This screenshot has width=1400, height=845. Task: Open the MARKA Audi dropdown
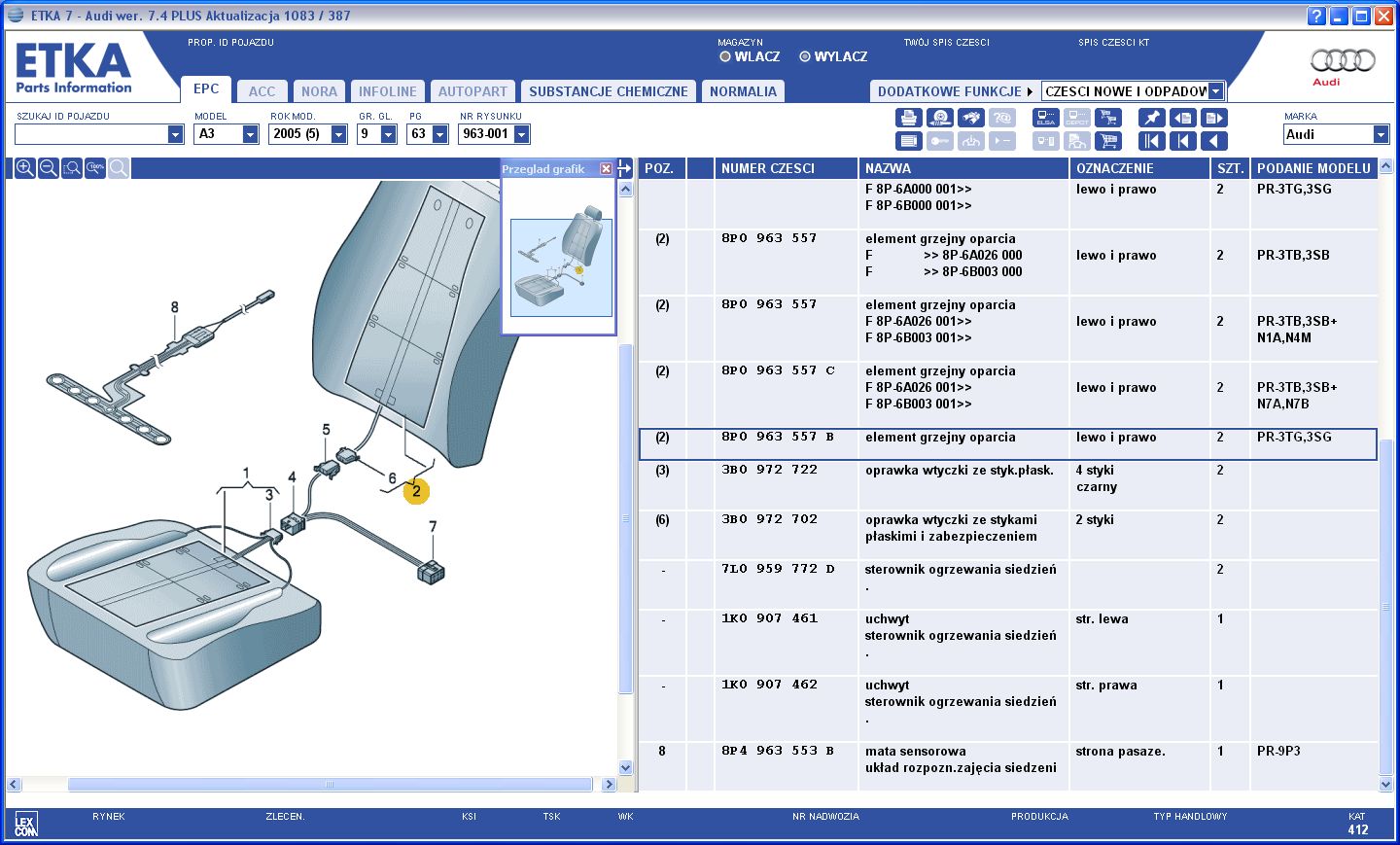pyautogui.click(x=1381, y=134)
